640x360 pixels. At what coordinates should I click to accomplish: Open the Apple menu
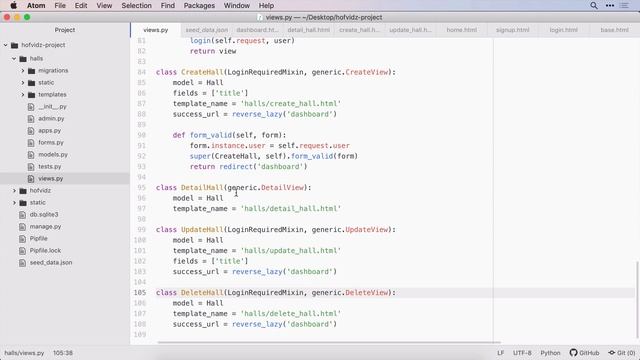[x=13, y=5]
